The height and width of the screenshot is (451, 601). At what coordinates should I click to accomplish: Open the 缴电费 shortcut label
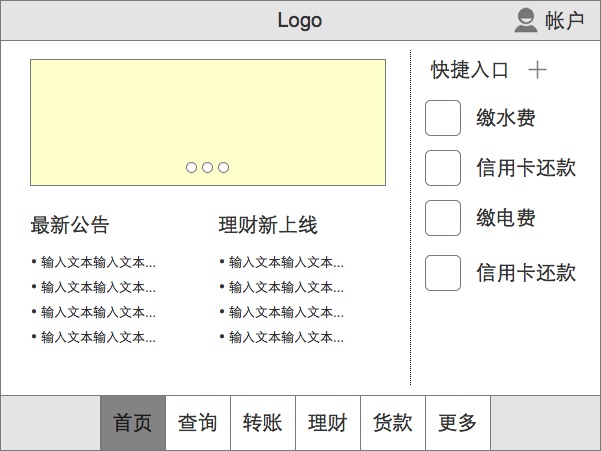pos(506,218)
